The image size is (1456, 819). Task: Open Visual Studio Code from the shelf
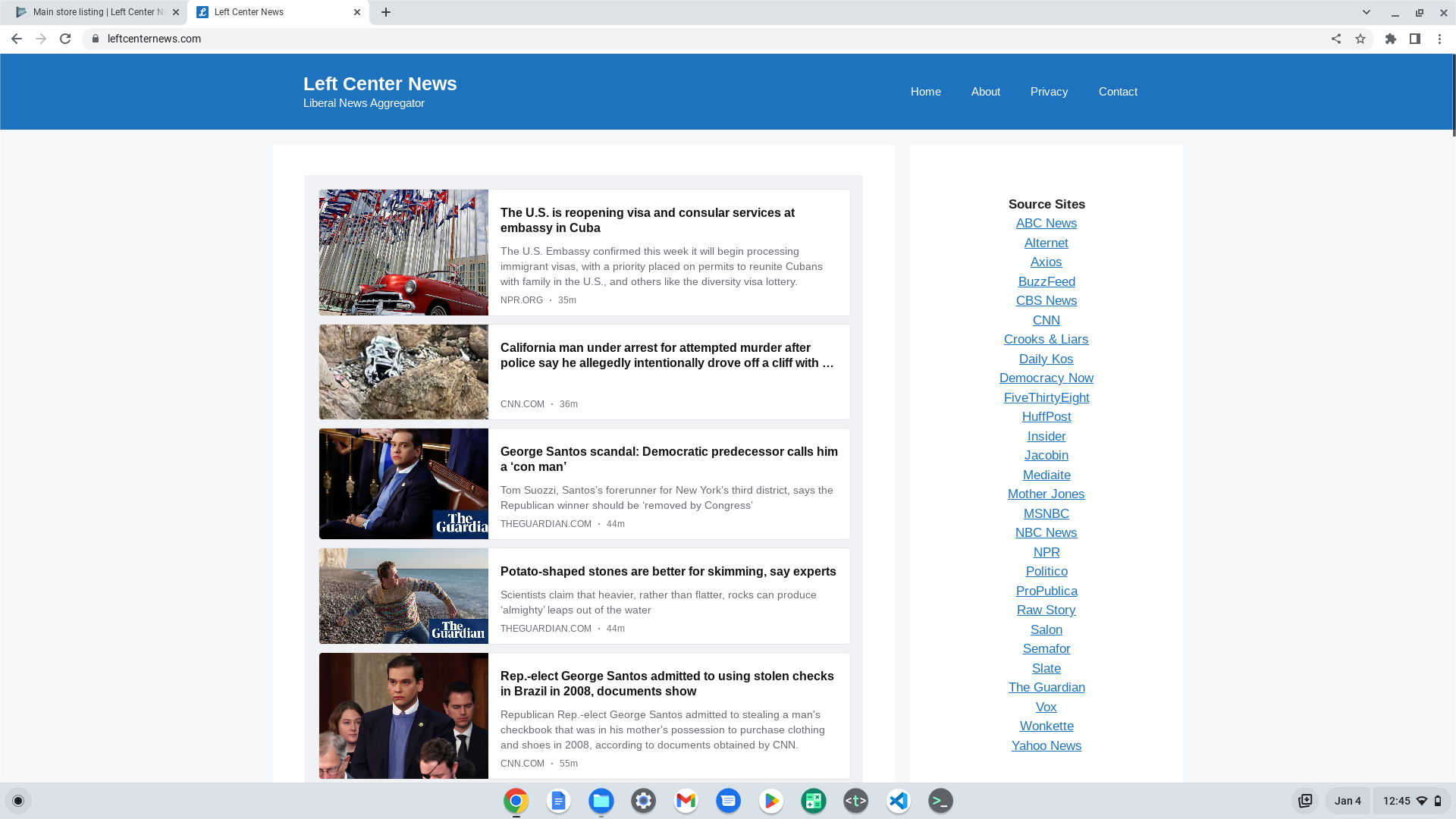[x=898, y=801]
